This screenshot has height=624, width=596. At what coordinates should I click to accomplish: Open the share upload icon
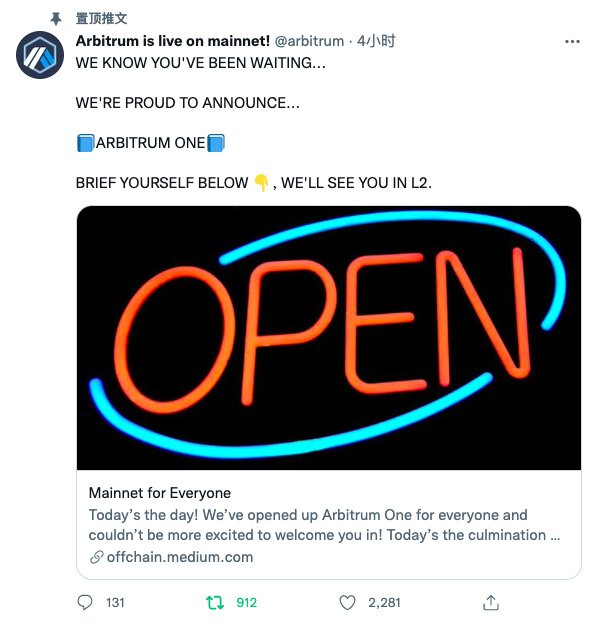(x=491, y=602)
